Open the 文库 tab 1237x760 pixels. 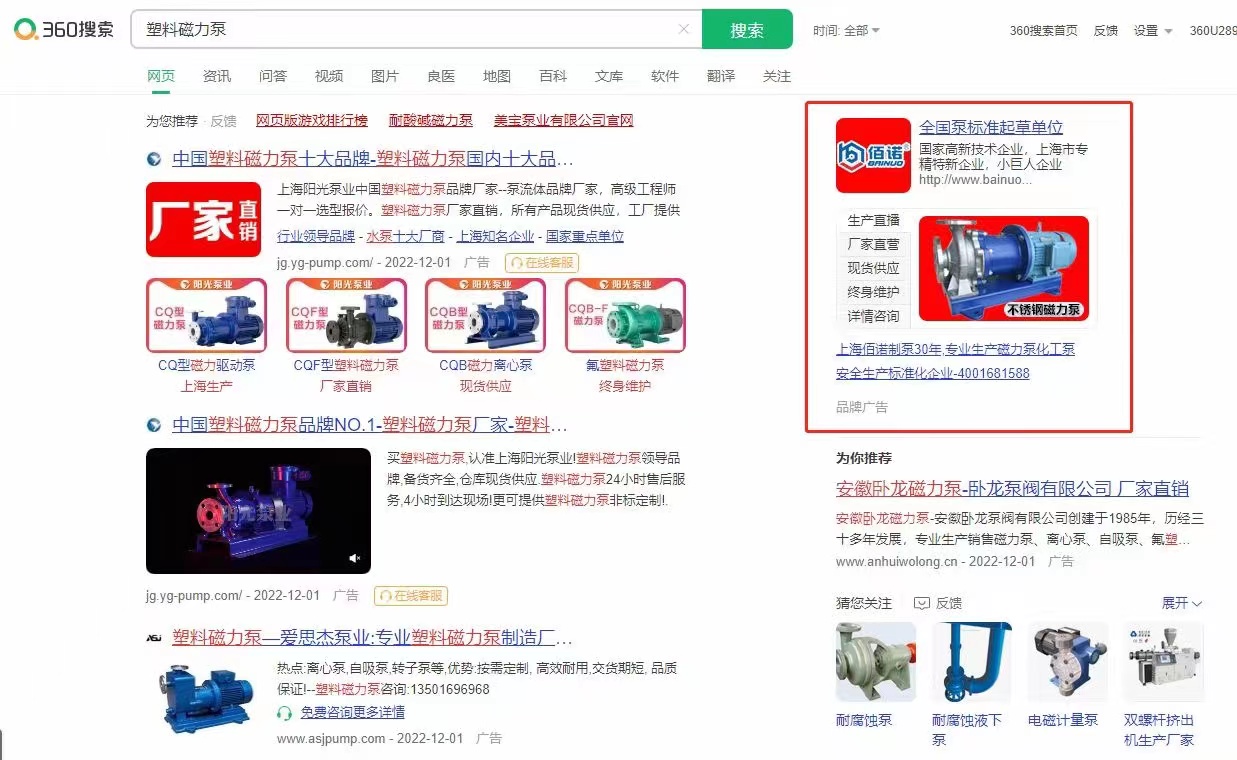click(x=609, y=76)
